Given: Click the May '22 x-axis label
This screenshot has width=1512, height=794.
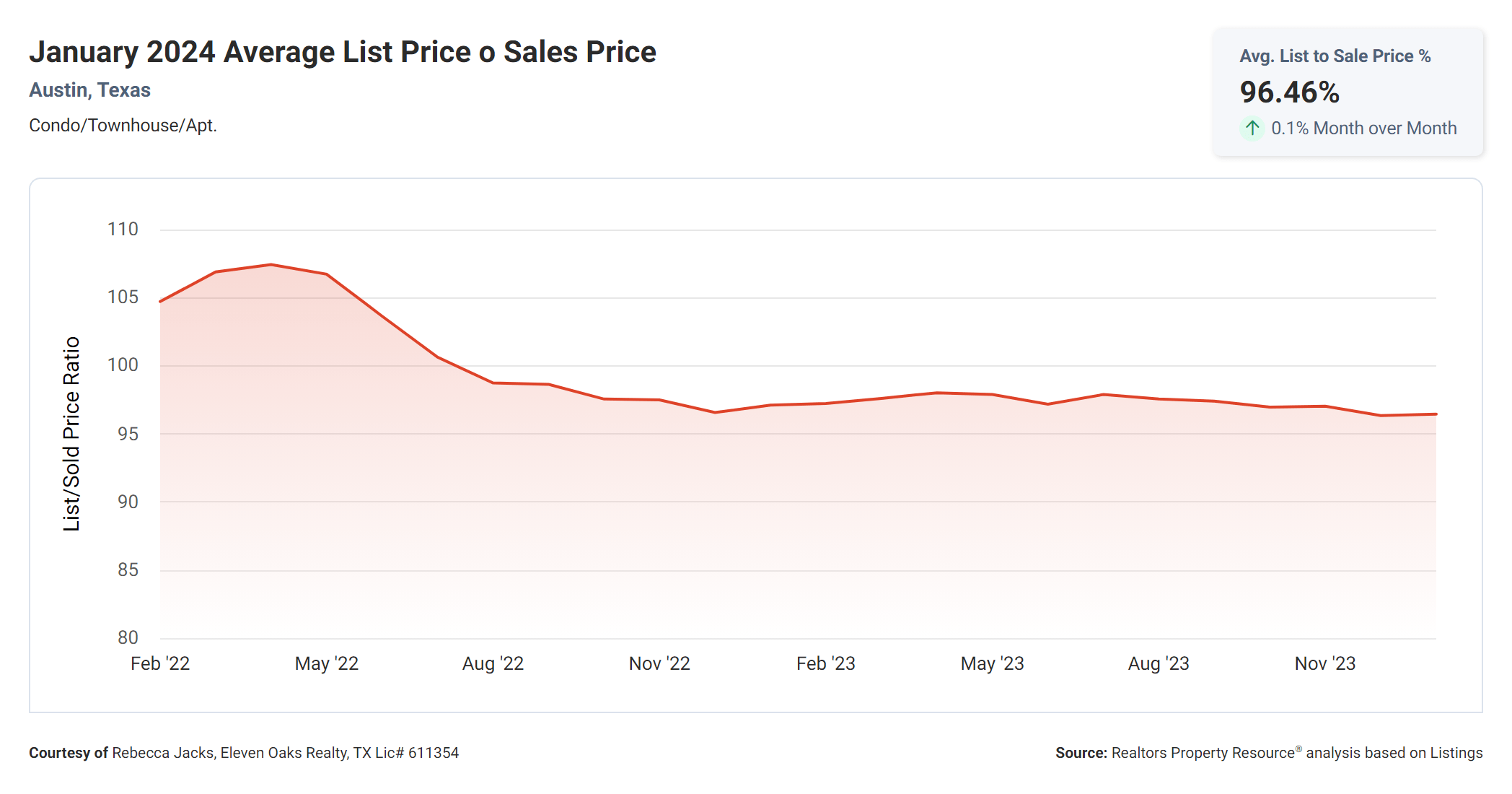Looking at the screenshot, I should tap(327, 663).
